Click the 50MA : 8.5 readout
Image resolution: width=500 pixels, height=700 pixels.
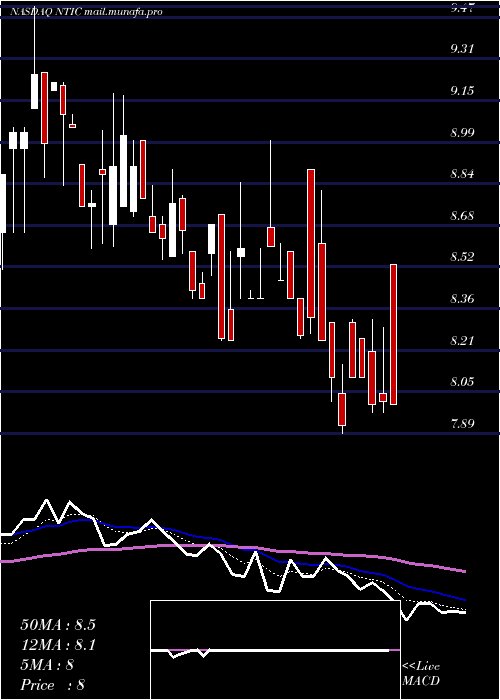(58, 625)
